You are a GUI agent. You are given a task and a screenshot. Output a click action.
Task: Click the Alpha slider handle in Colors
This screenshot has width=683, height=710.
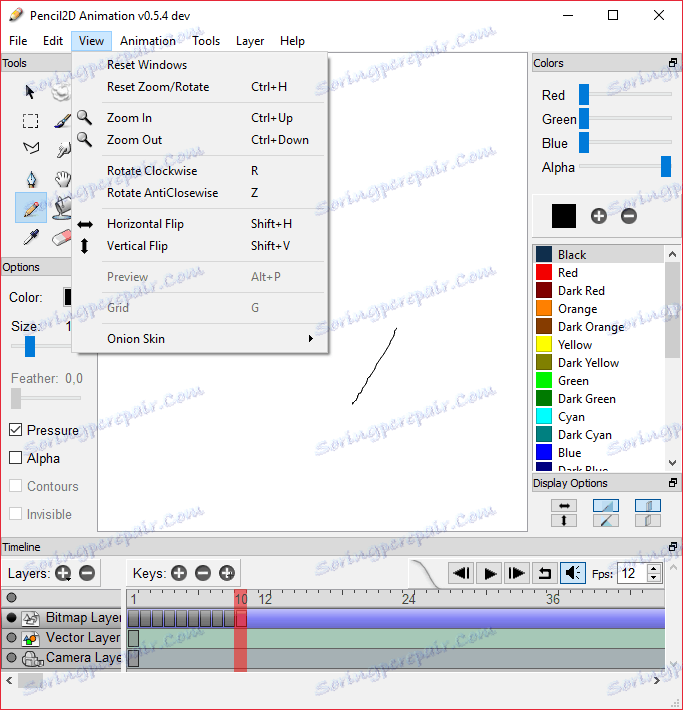coord(666,166)
